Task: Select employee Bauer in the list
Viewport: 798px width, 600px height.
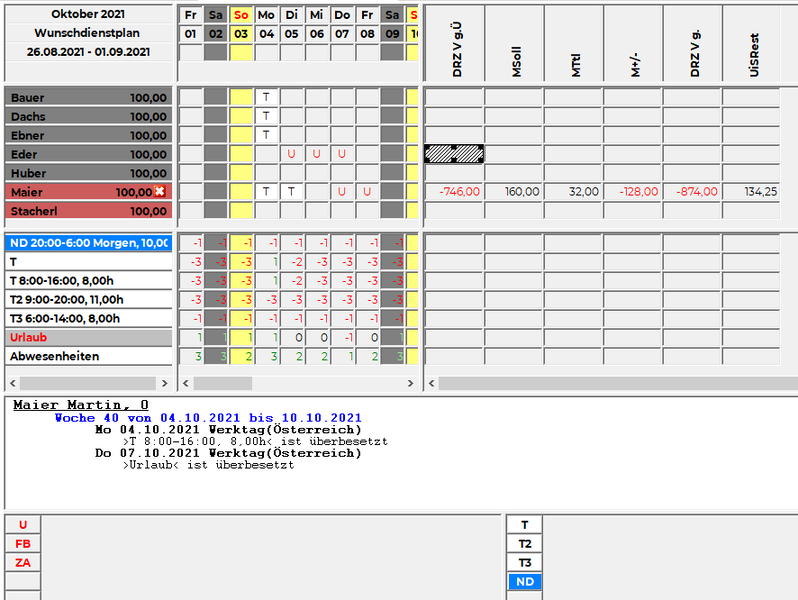Action: click(88, 97)
